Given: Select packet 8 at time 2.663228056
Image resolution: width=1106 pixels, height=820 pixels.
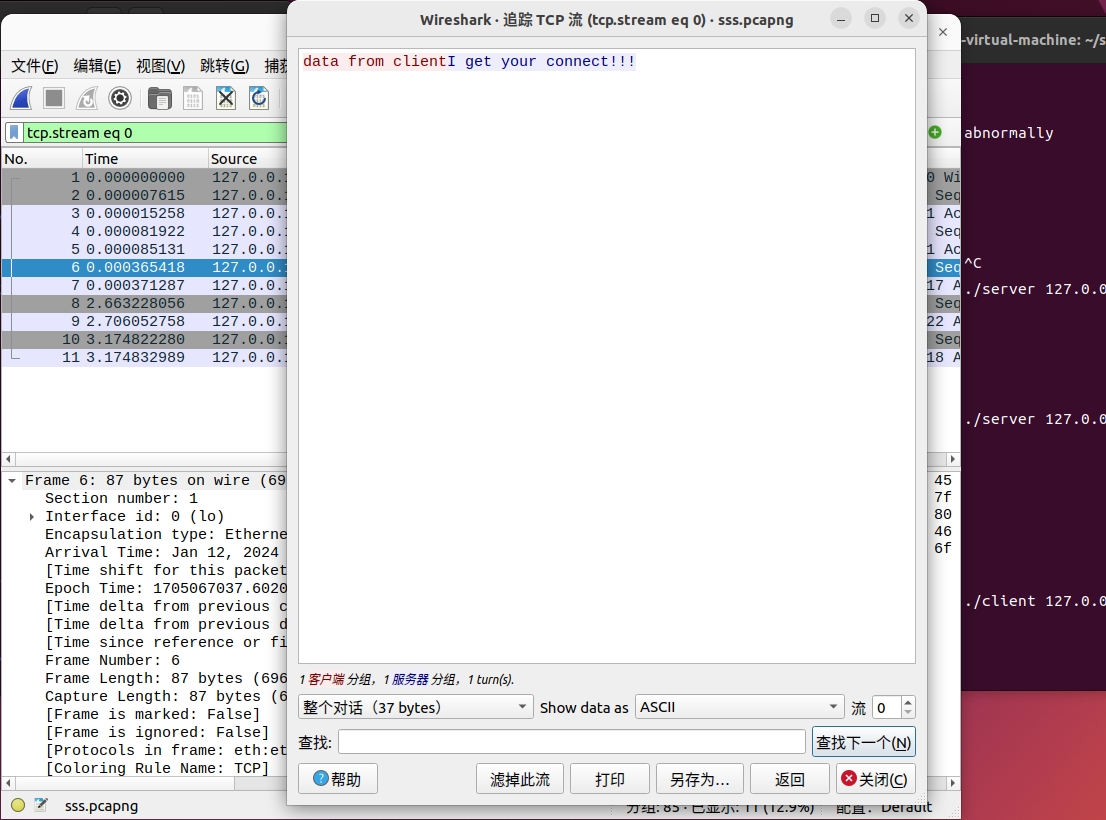Looking at the screenshot, I should click(144, 303).
